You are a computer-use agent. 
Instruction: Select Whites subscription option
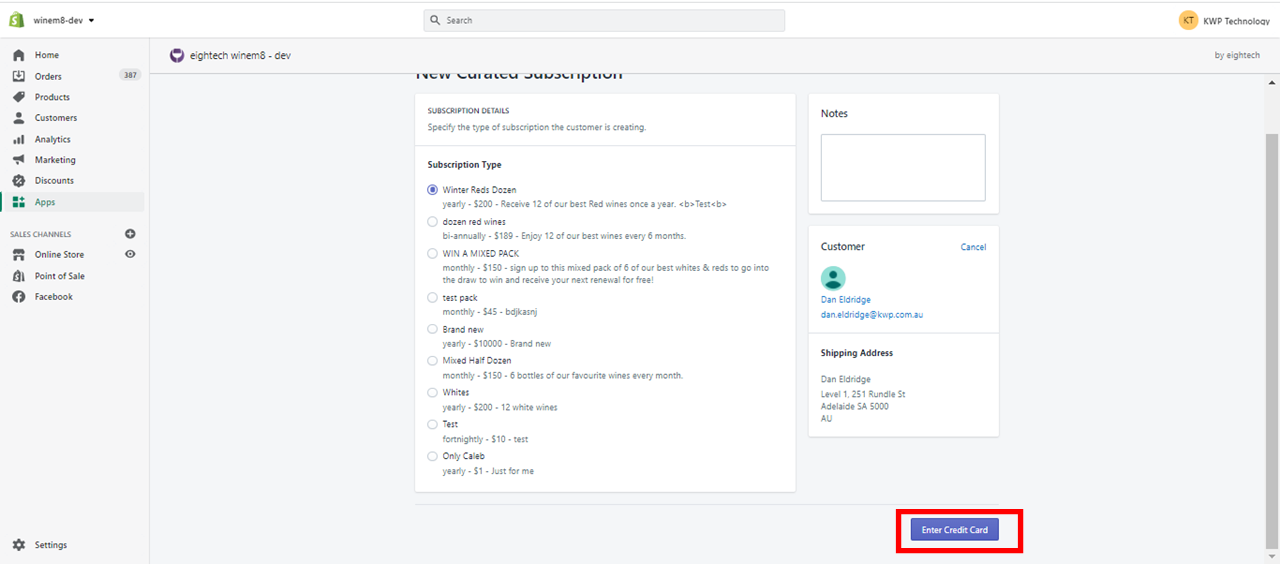(x=432, y=392)
